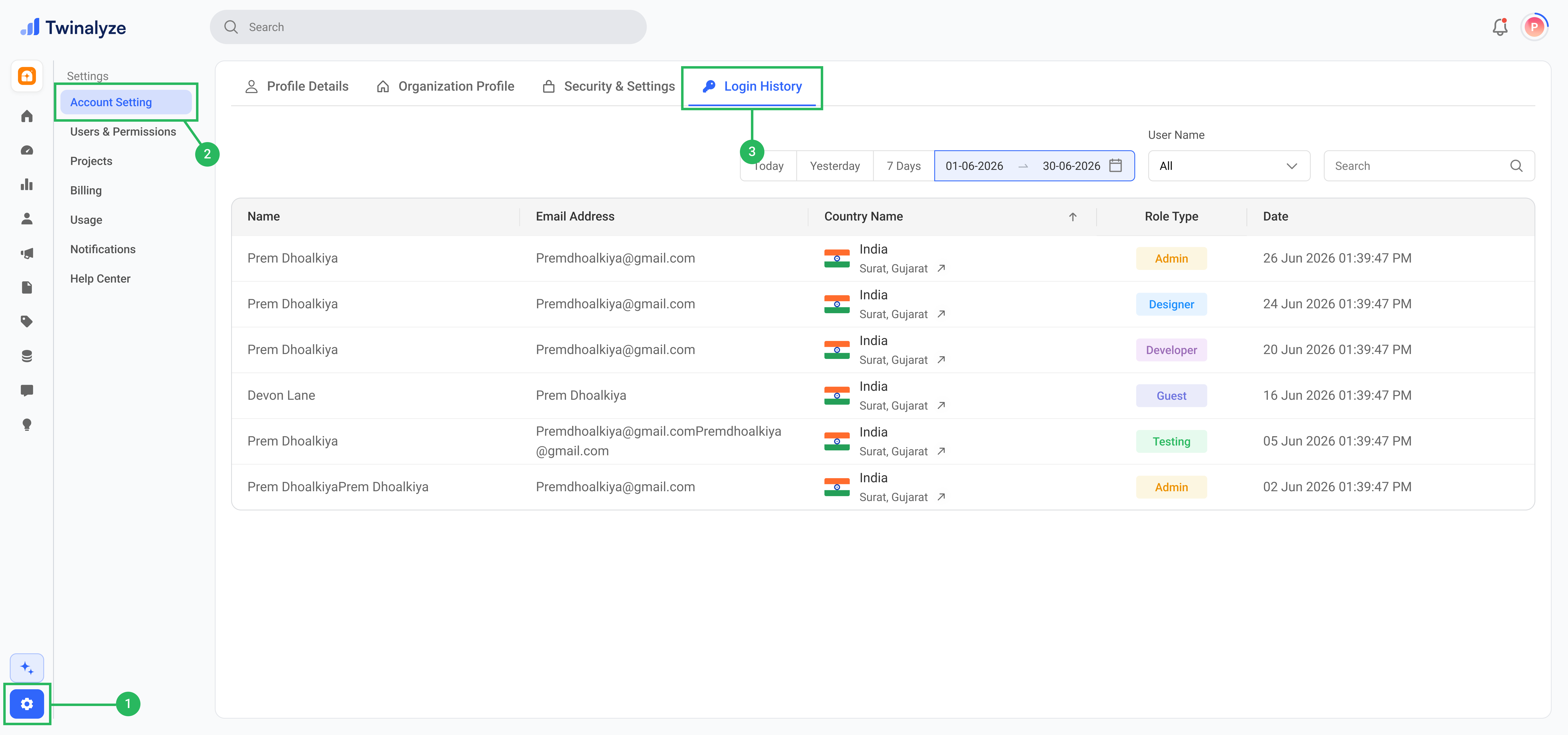Open the document reports sidebar icon
The width and height of the screenshot is (1568, 735).
(27, 287)
